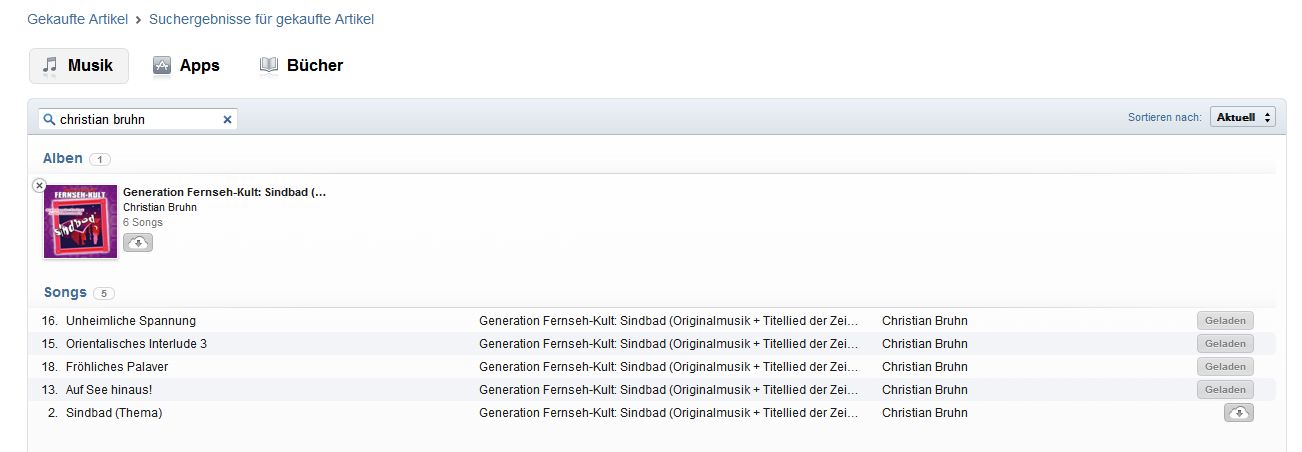Image resolution: width=1302 pixels, height=452 pixels.
Task: Click the Suchergebnisse für gekaufte Artikel breadcrumb
Action: [x=262, y=19]
